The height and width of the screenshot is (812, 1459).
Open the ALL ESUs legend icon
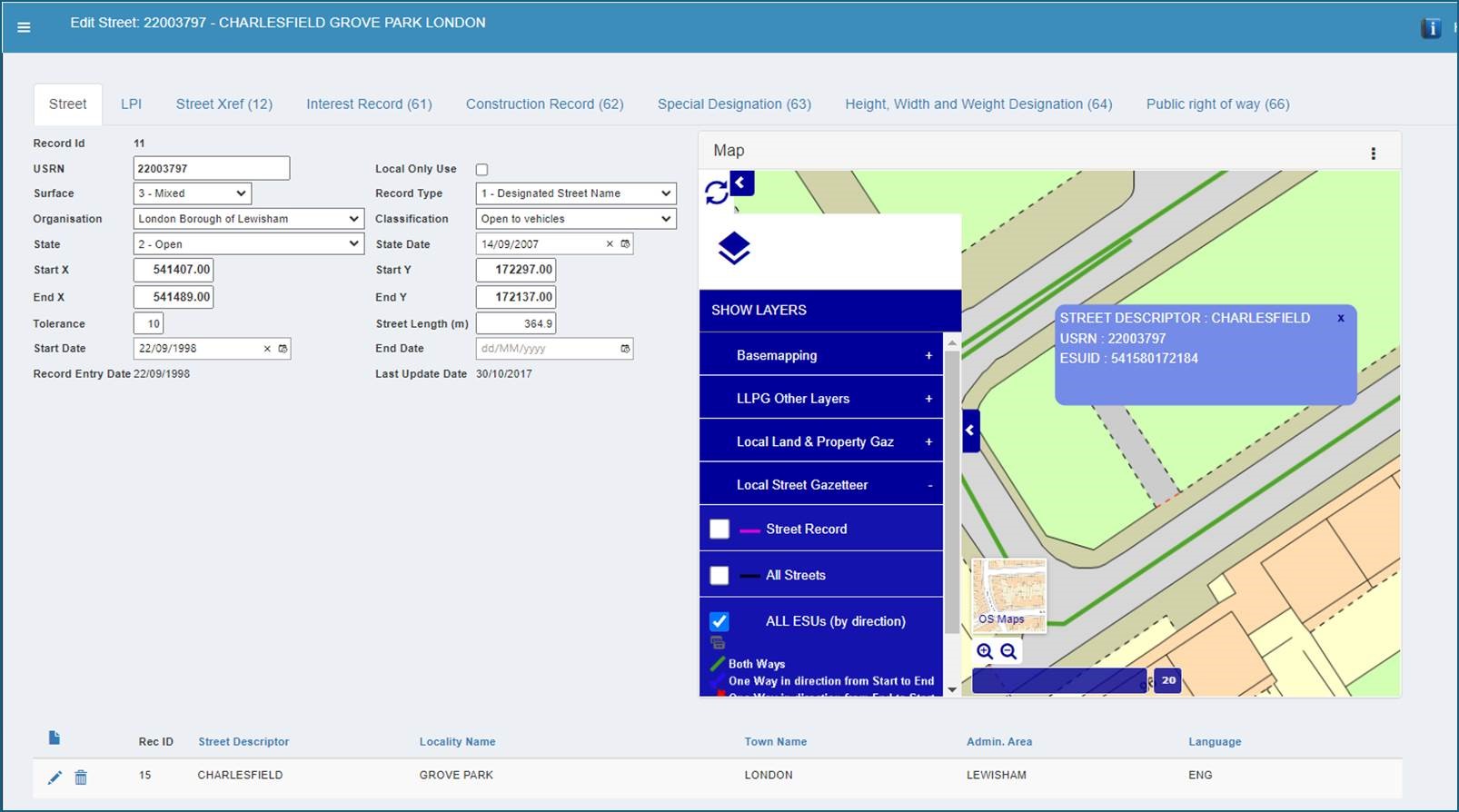coord(718,643)
